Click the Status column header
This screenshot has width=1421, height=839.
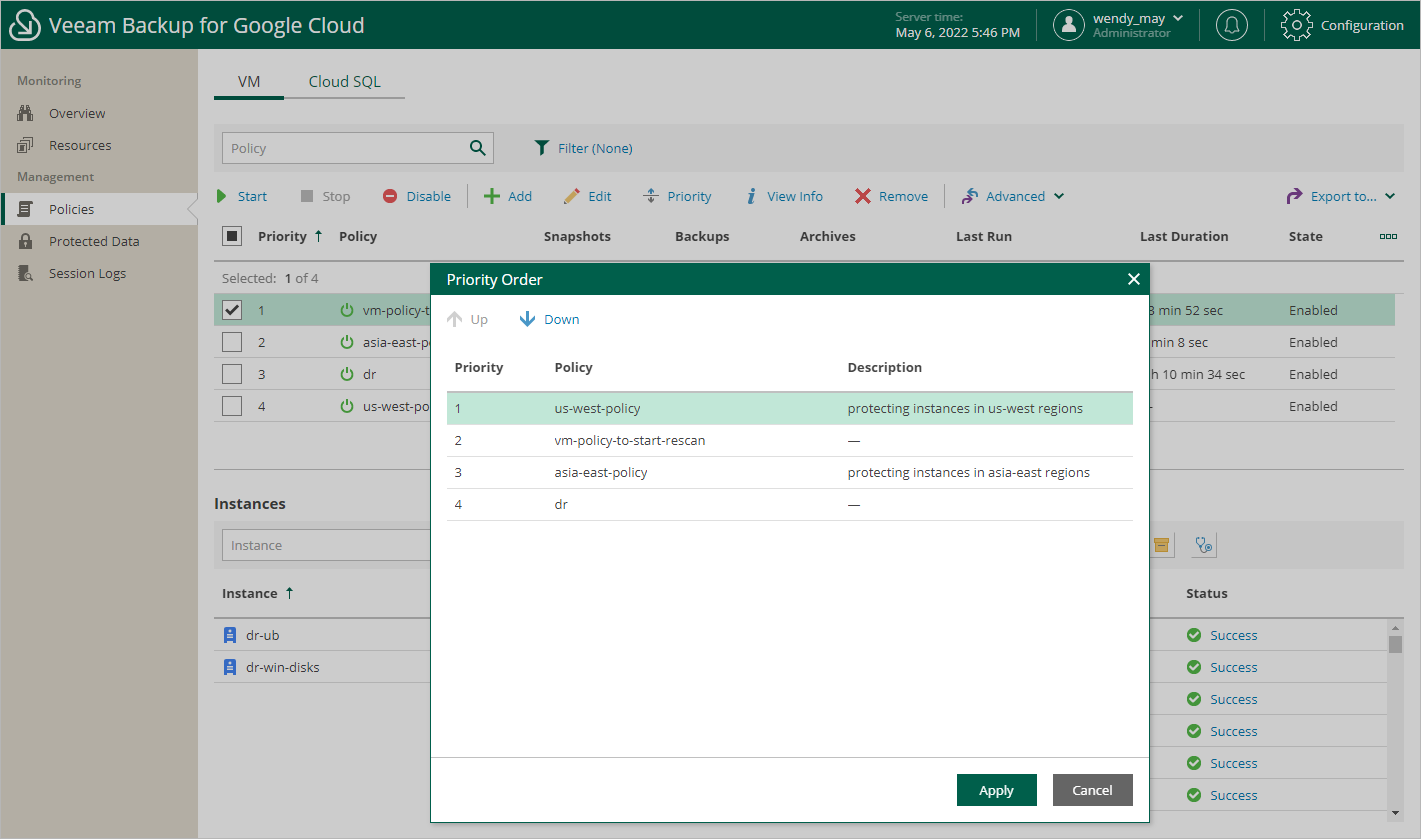pyautogui.click(x=1207, y=593)
